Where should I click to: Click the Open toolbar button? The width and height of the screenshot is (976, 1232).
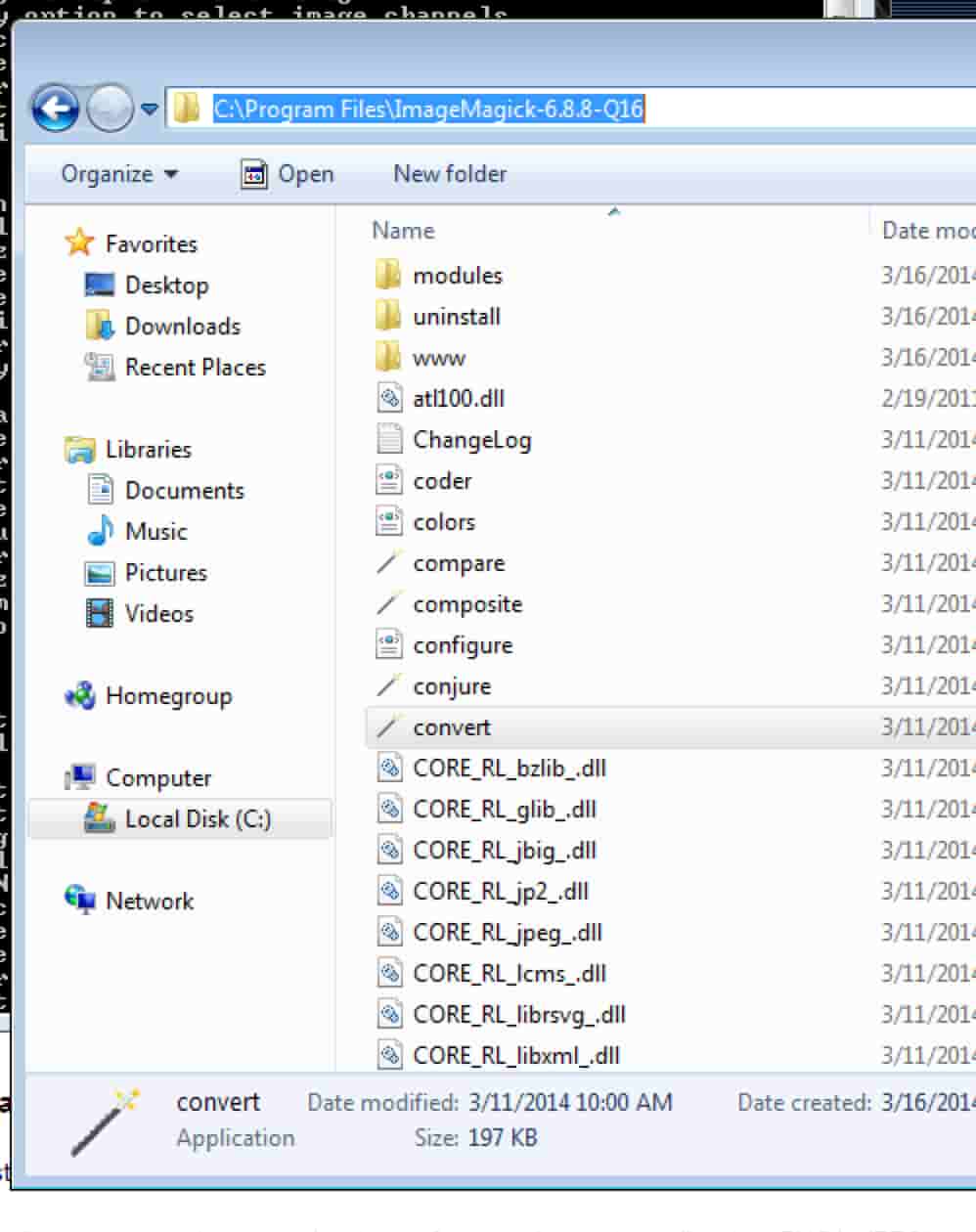pos(288,174)
